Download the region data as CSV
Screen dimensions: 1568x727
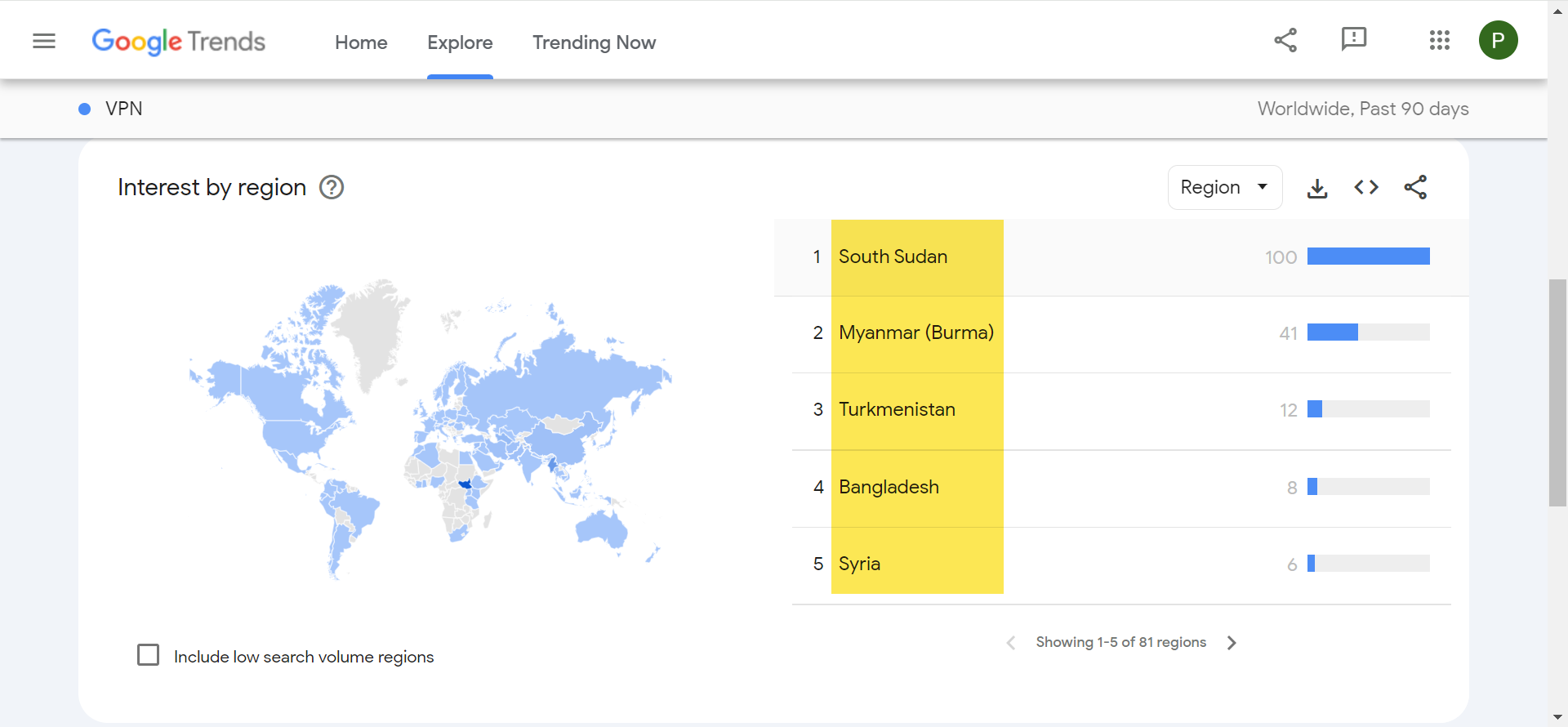(x=1317, y=189)
